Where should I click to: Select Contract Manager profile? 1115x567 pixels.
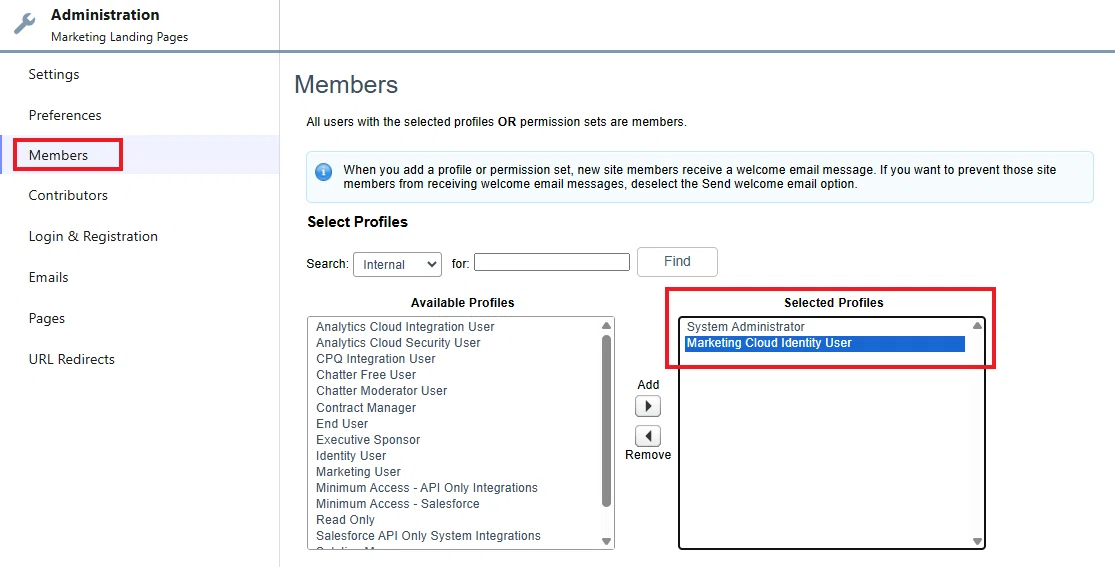pos(366,408)
